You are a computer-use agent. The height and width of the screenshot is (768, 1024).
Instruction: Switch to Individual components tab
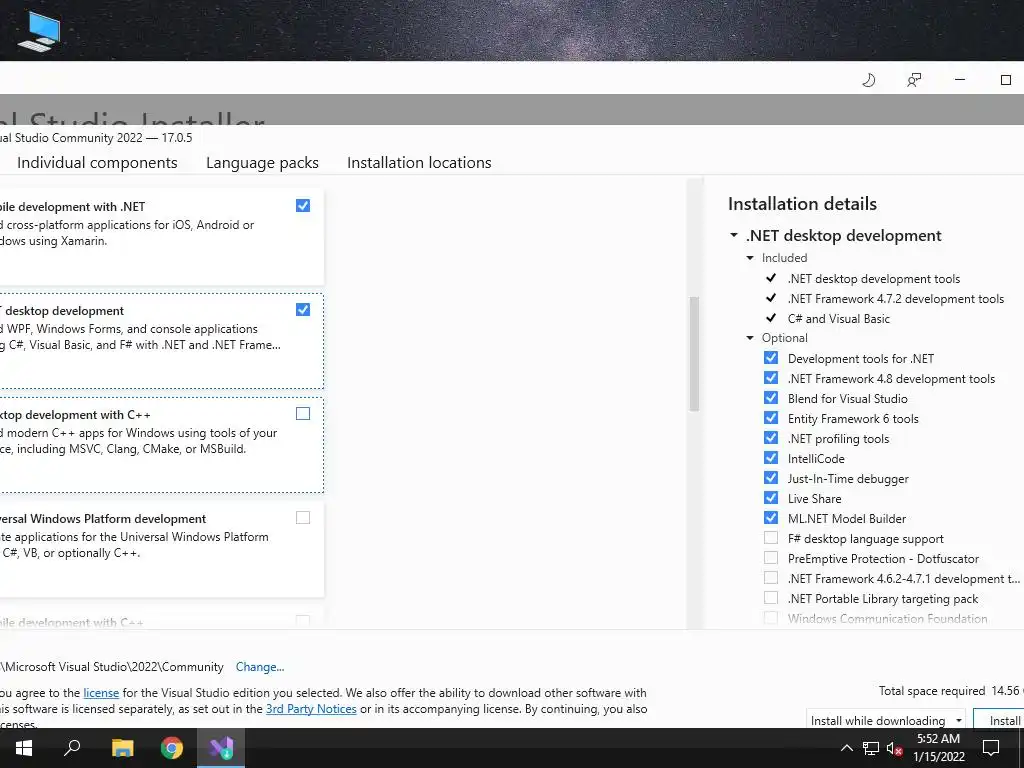coord(97,163)
